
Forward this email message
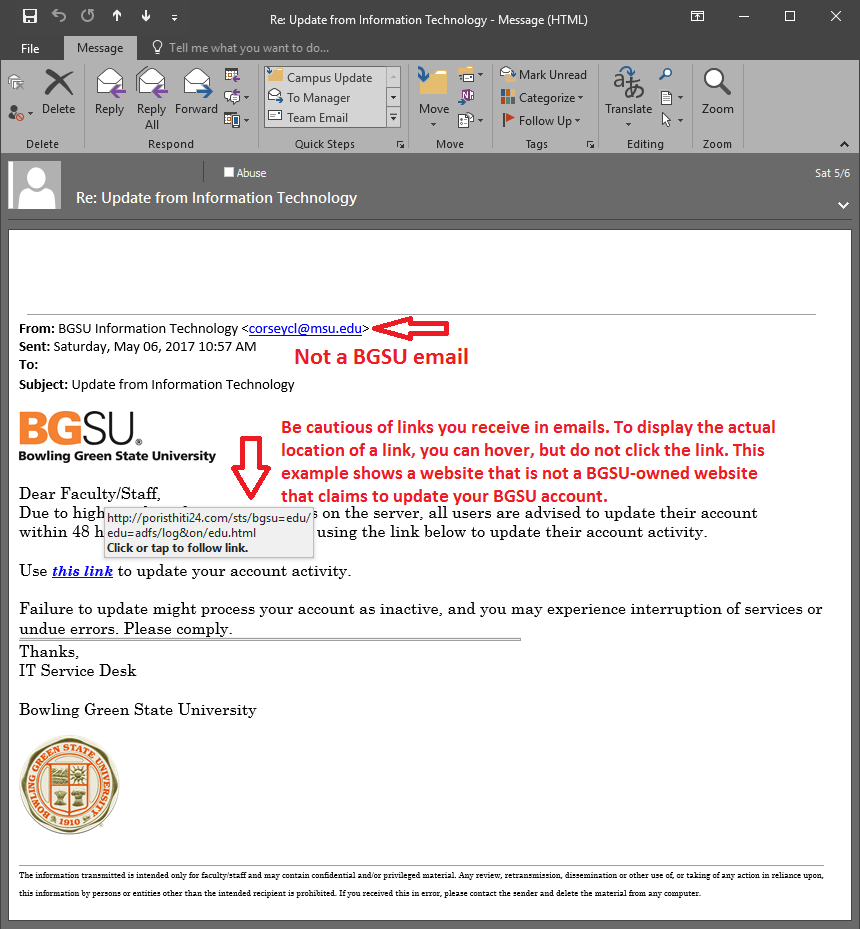[x=196, y=92]
